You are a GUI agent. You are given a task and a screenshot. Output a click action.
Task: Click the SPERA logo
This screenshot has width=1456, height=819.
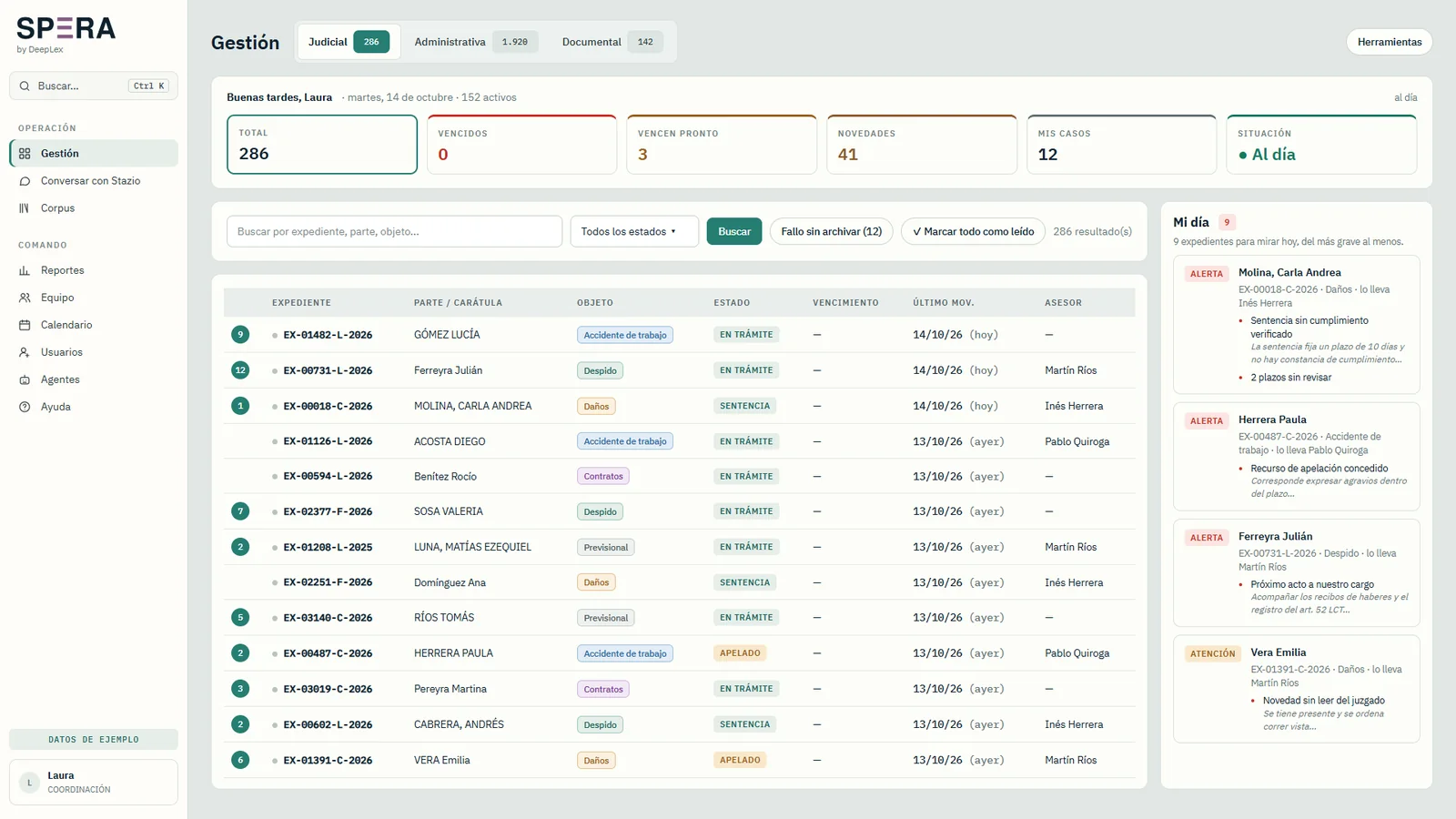(66, 29)
